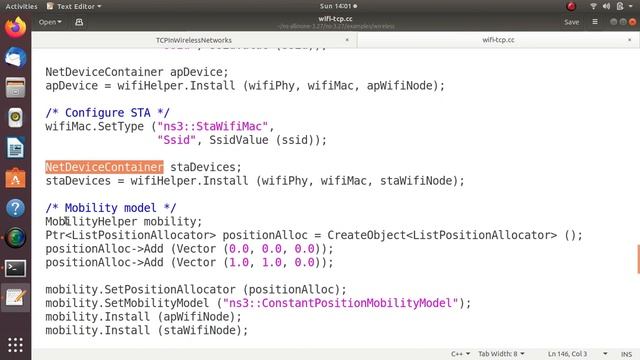Click the red recording indicator in top bar
Image resolution: width=640 pixels, height=360 pixels.
(571, 6)
